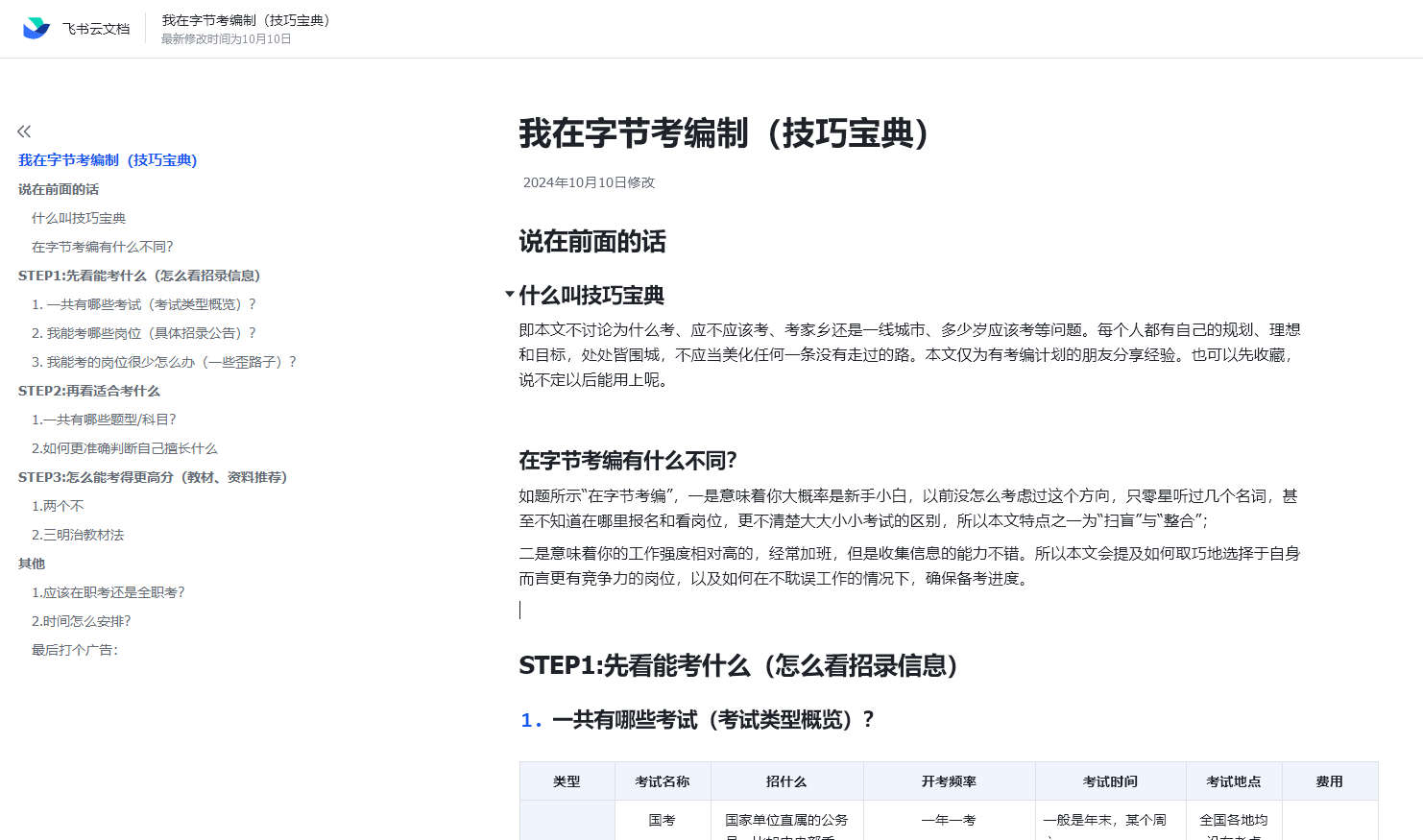Image resolution: width=1423 pixels, height=840 pixels.
Task: Open 飞书云文档 home link
Action: [x=96, y=29]
